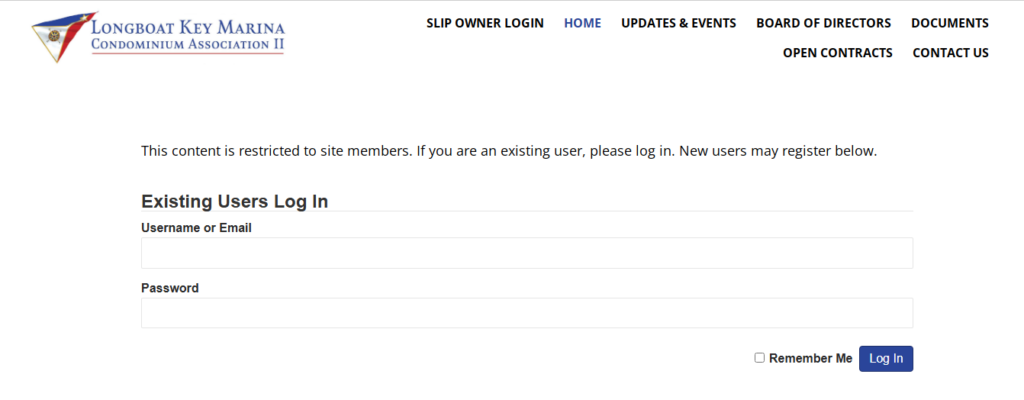Image resolution: width=1024 pixels, height=400 pixels.
Task: Enable the Remember Me checkbox
Action: tap(760, 358)
